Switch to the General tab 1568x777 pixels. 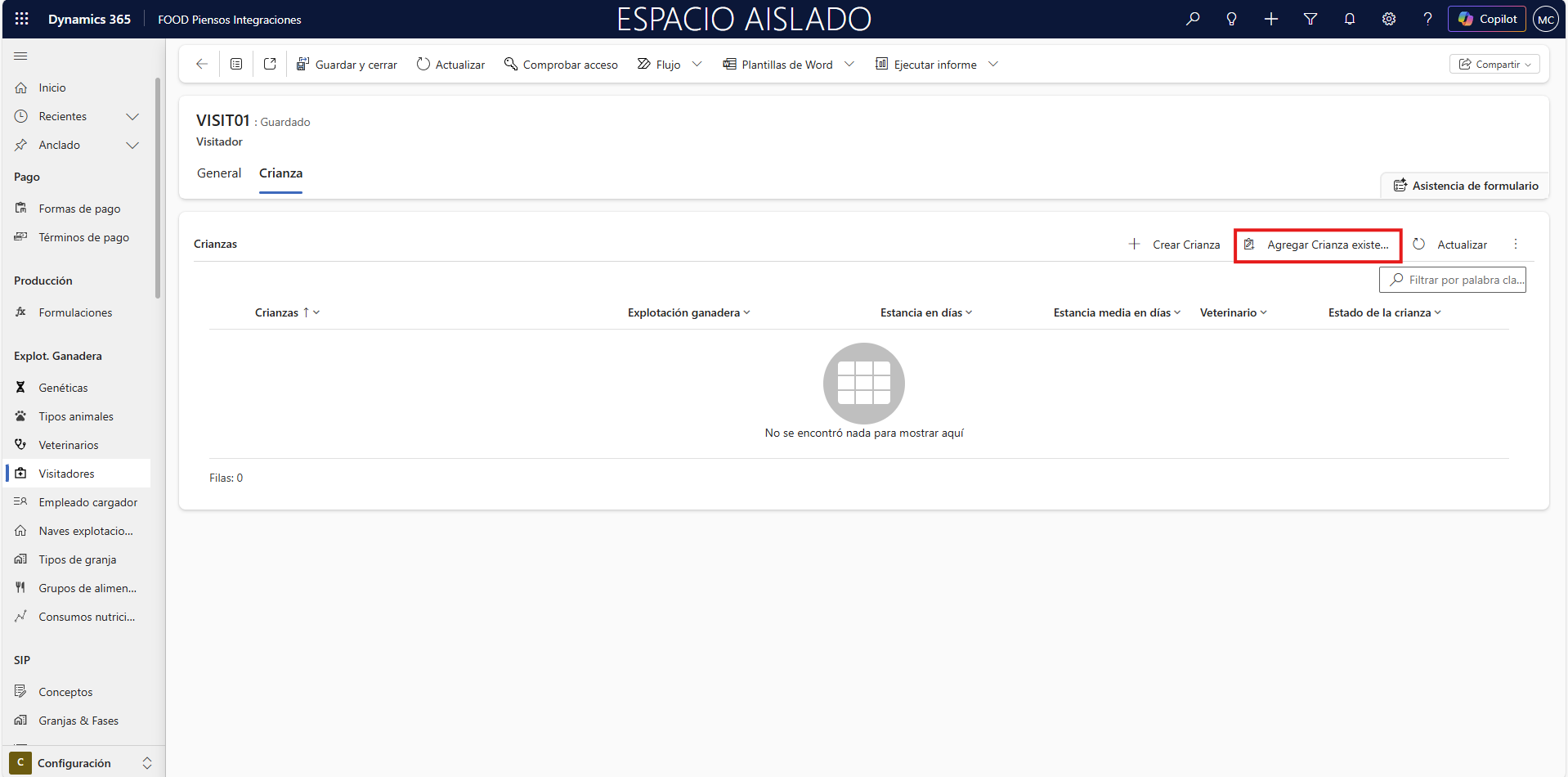click(x=219, y=173)
